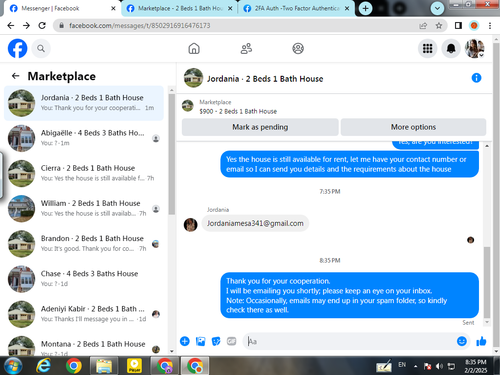The height and width of the screenshot is (375, 500).
Task: Switch to Marketplace - 2 Beds 1 Bath tab
Action: [x=180, y=8]
